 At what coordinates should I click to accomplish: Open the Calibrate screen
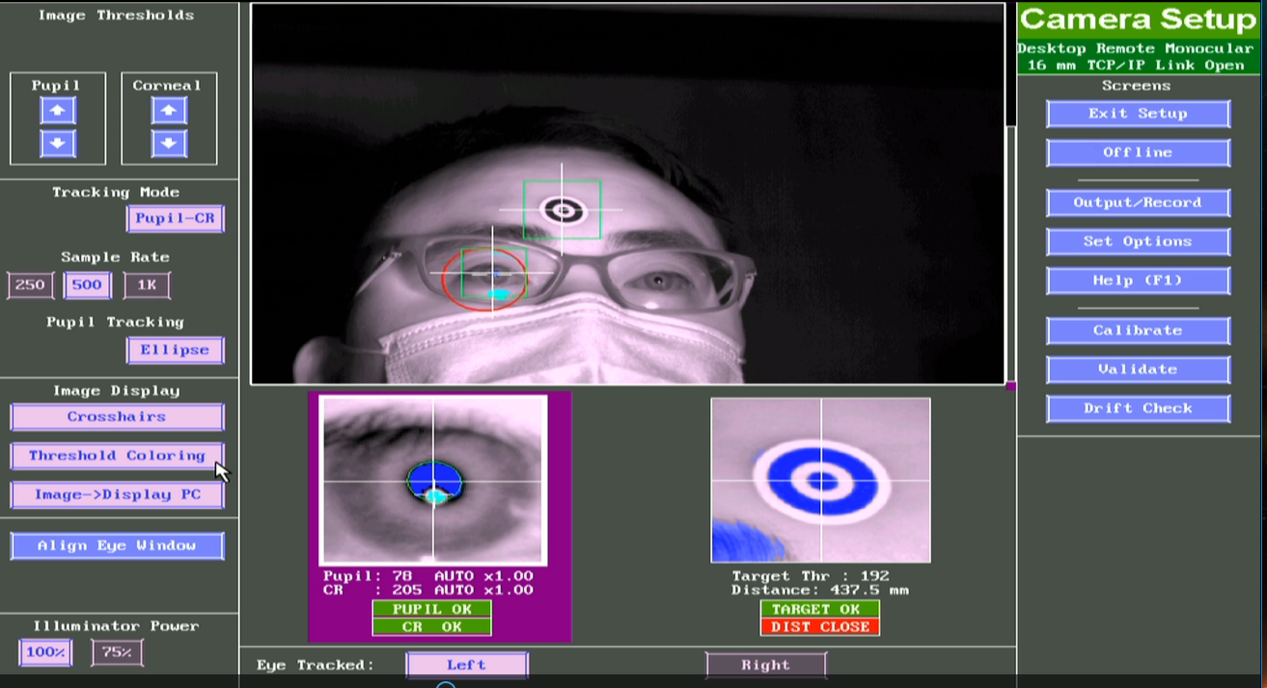point(1138,331)
